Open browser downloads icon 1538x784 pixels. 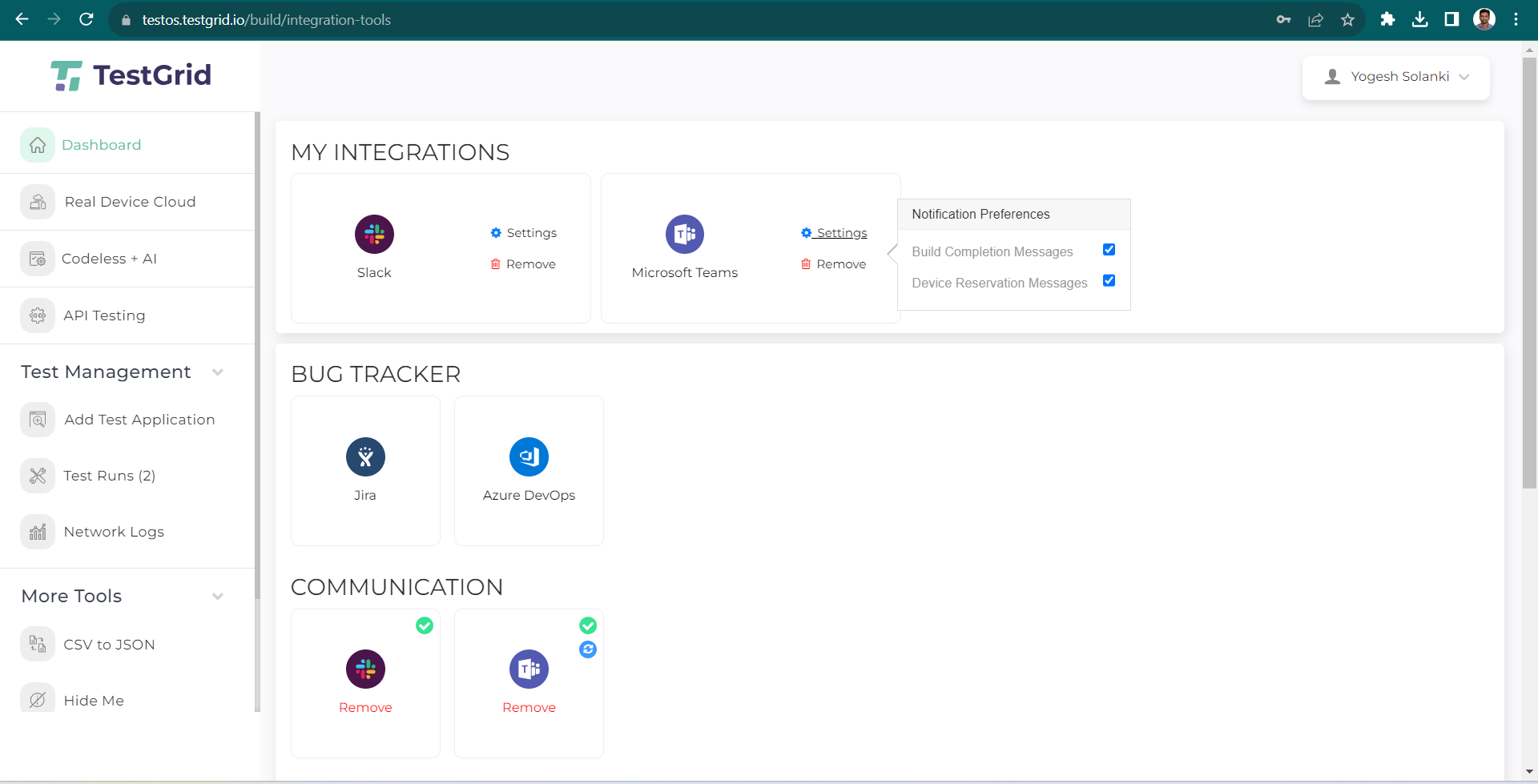pos(1419,19)
